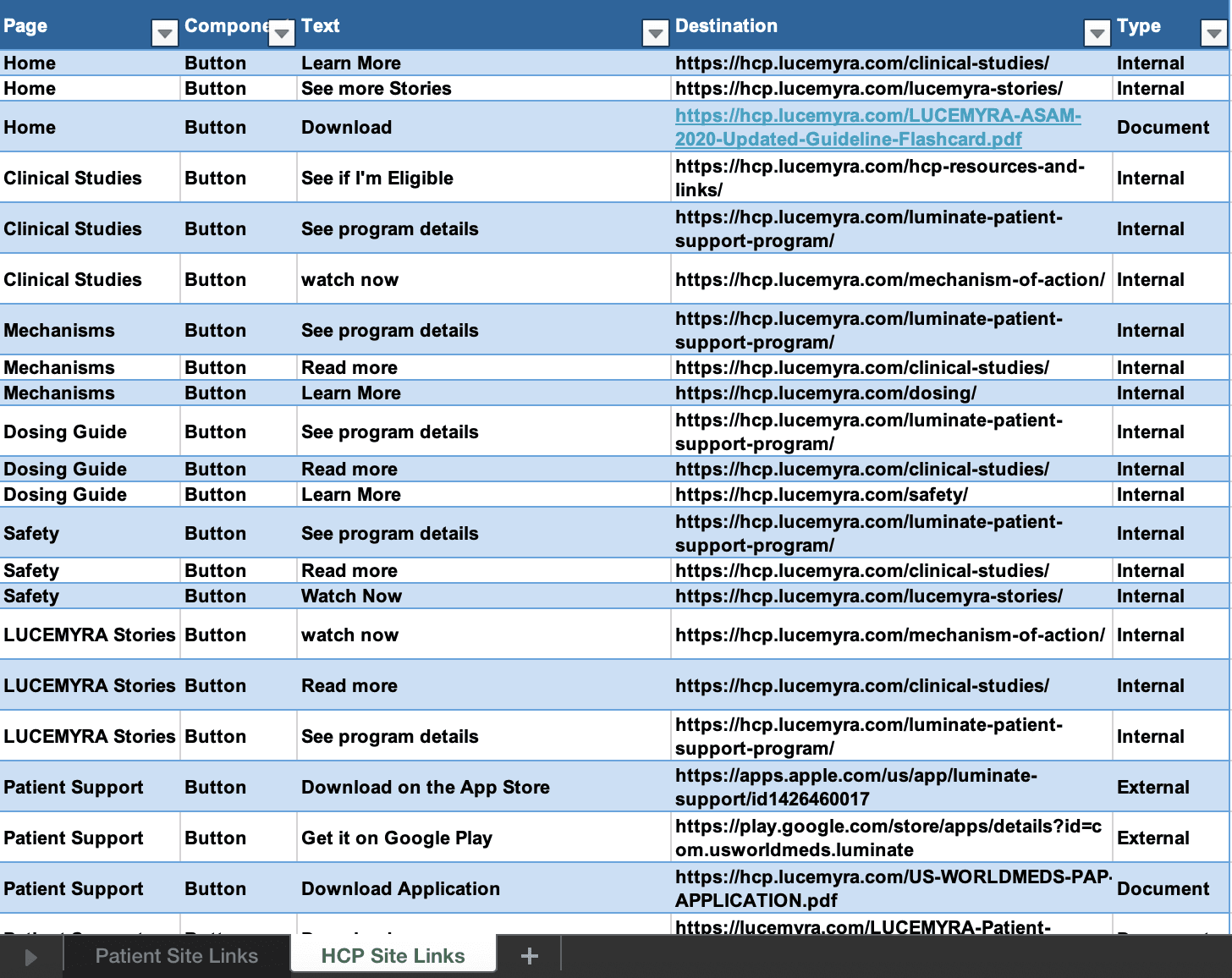1232x978 pixels.
Task: Open the LUCEMYRA-ASAM Flashcard PDF hyperlink
Action: (x=877, y=127)
